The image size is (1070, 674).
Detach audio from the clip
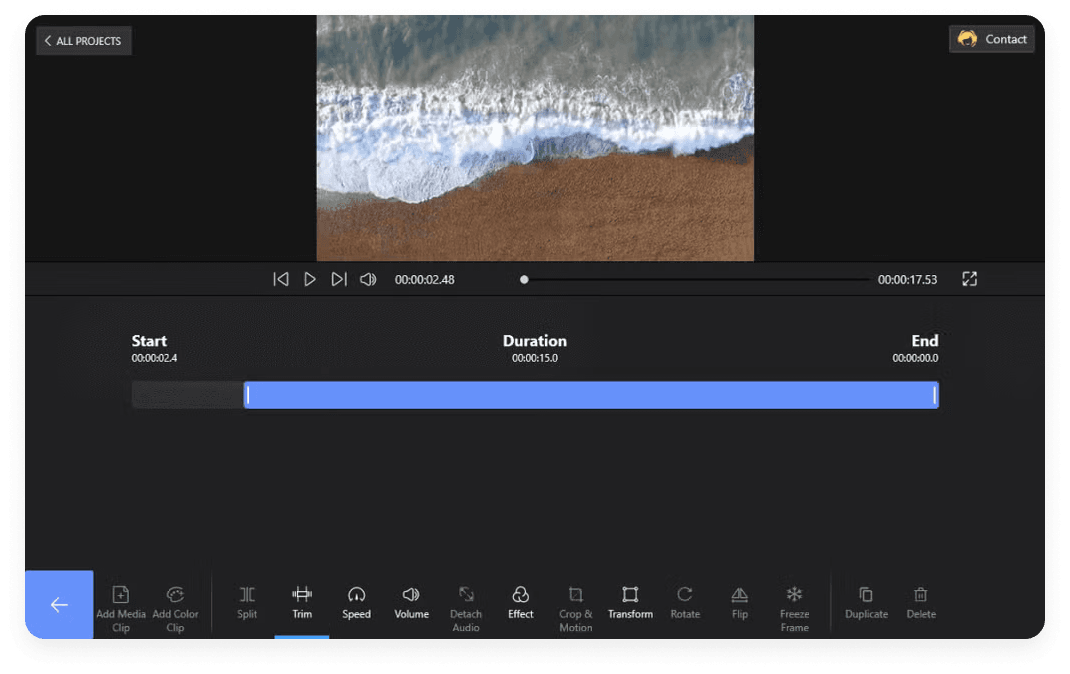coord(466,605)
